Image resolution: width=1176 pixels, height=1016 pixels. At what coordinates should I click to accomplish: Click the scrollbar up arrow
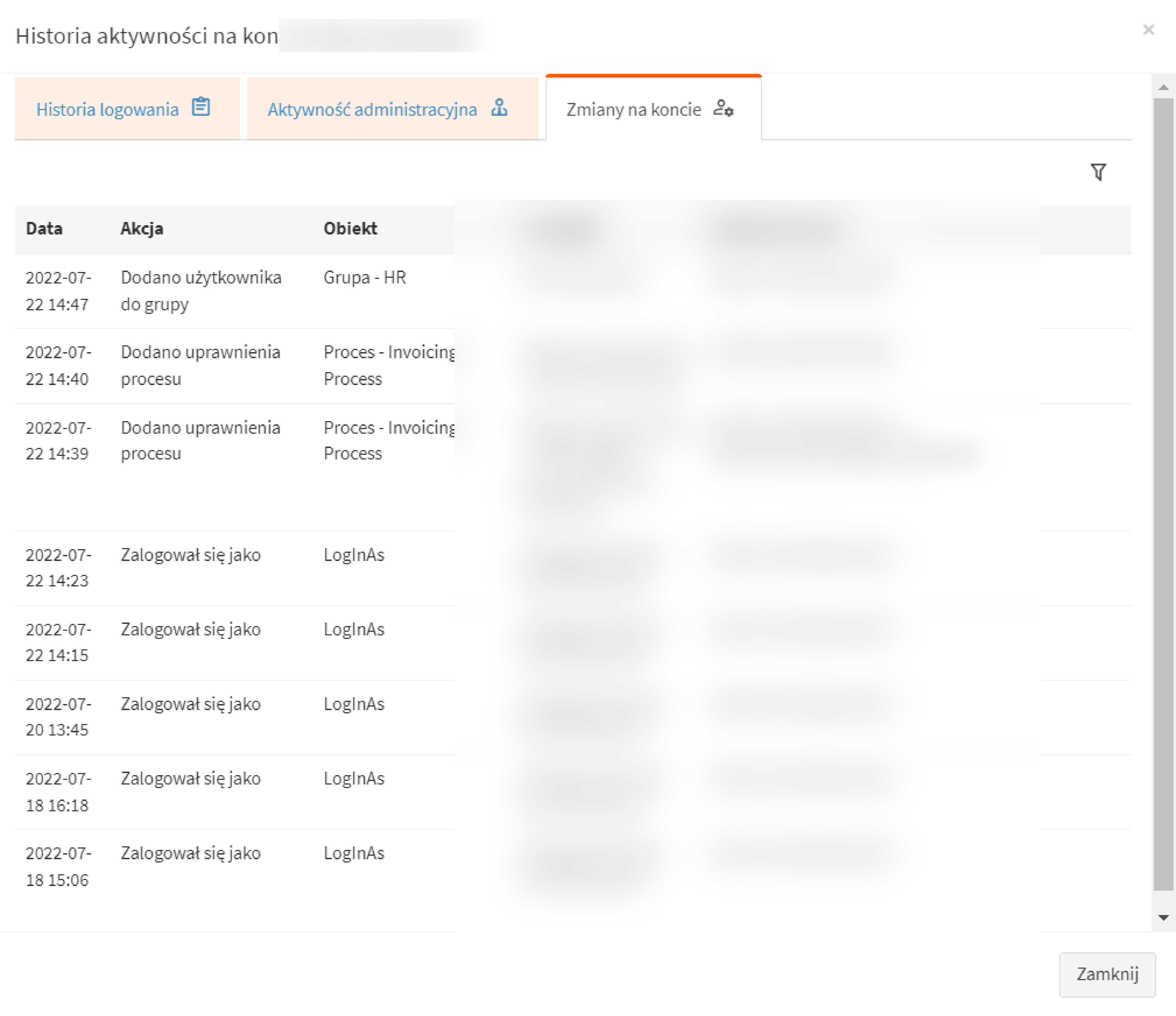1163,87
